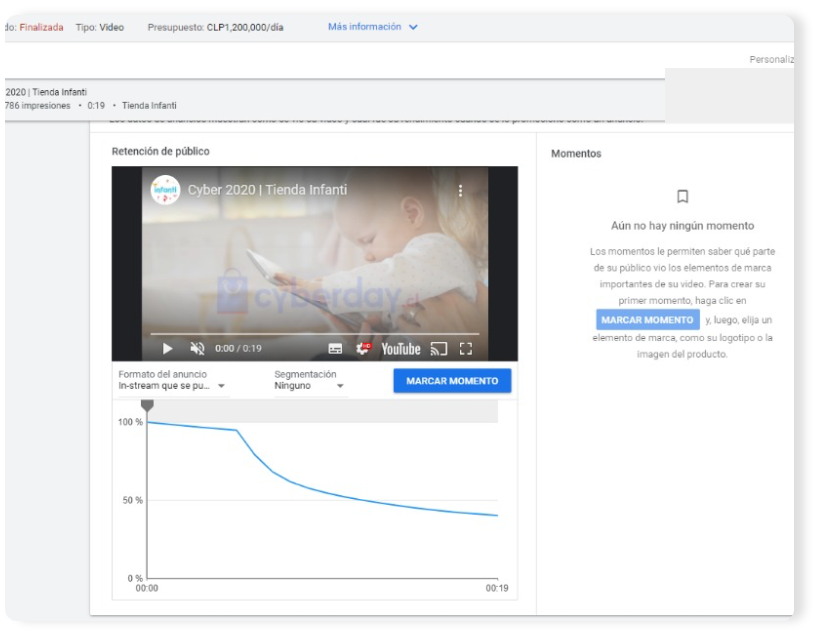This screenshot has height=636, width=819.
Task: Click the 100 % axis label
Action: pyautogui.click(x=130, y=422)
